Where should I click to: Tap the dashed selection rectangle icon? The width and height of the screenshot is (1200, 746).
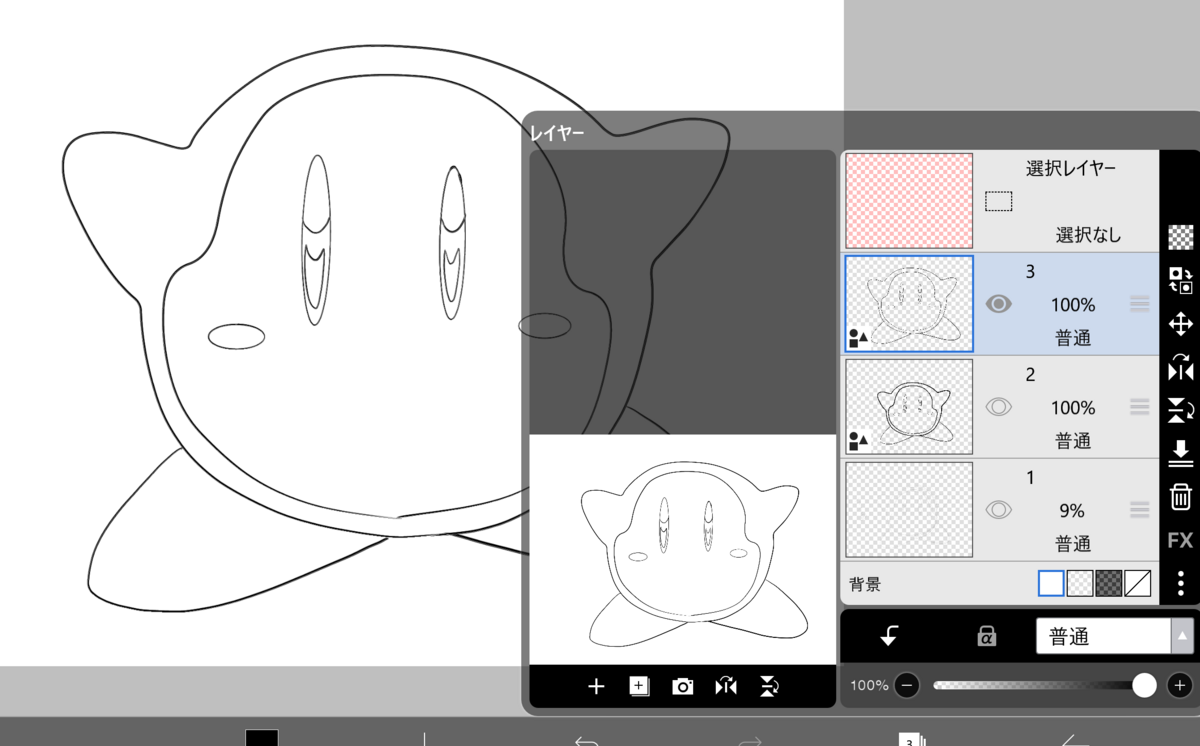click(x=999, y=202)
